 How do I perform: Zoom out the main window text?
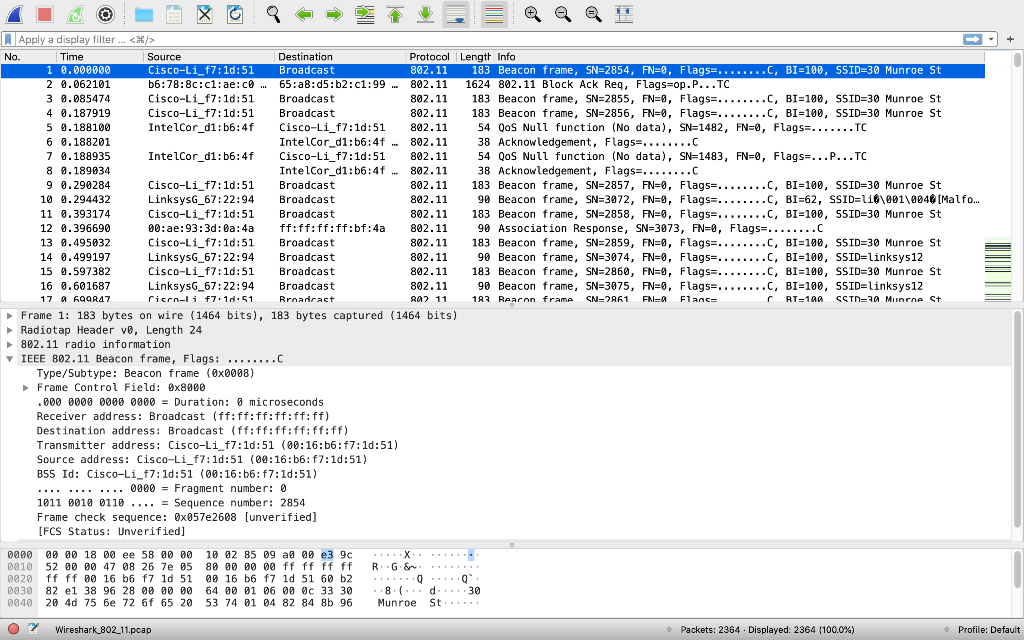click(x=563, y=14)
